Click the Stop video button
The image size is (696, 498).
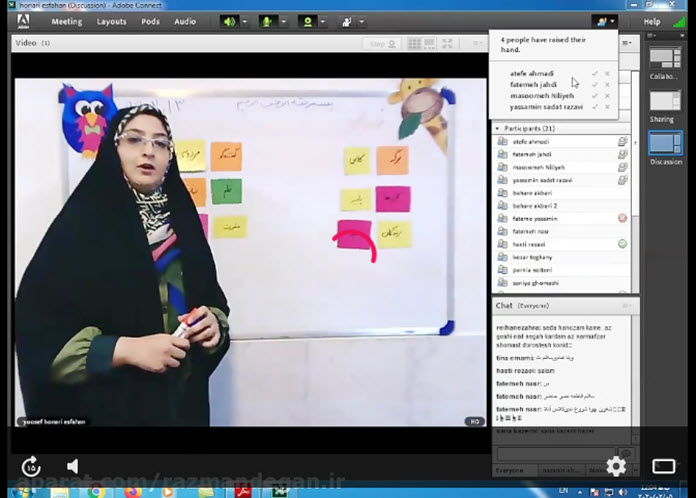click(x=382, y=43)
